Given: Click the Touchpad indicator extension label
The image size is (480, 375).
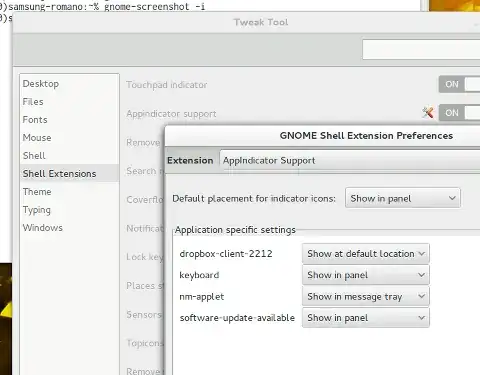Looking at the screenshot, I should point(167,85).
